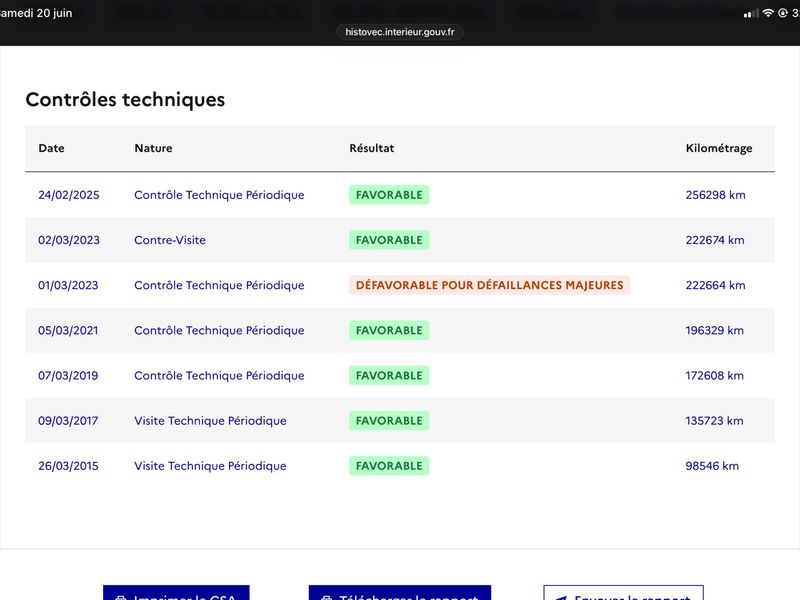Click the FAVORABLE badge for 09/03/2017

coord(389,420)
